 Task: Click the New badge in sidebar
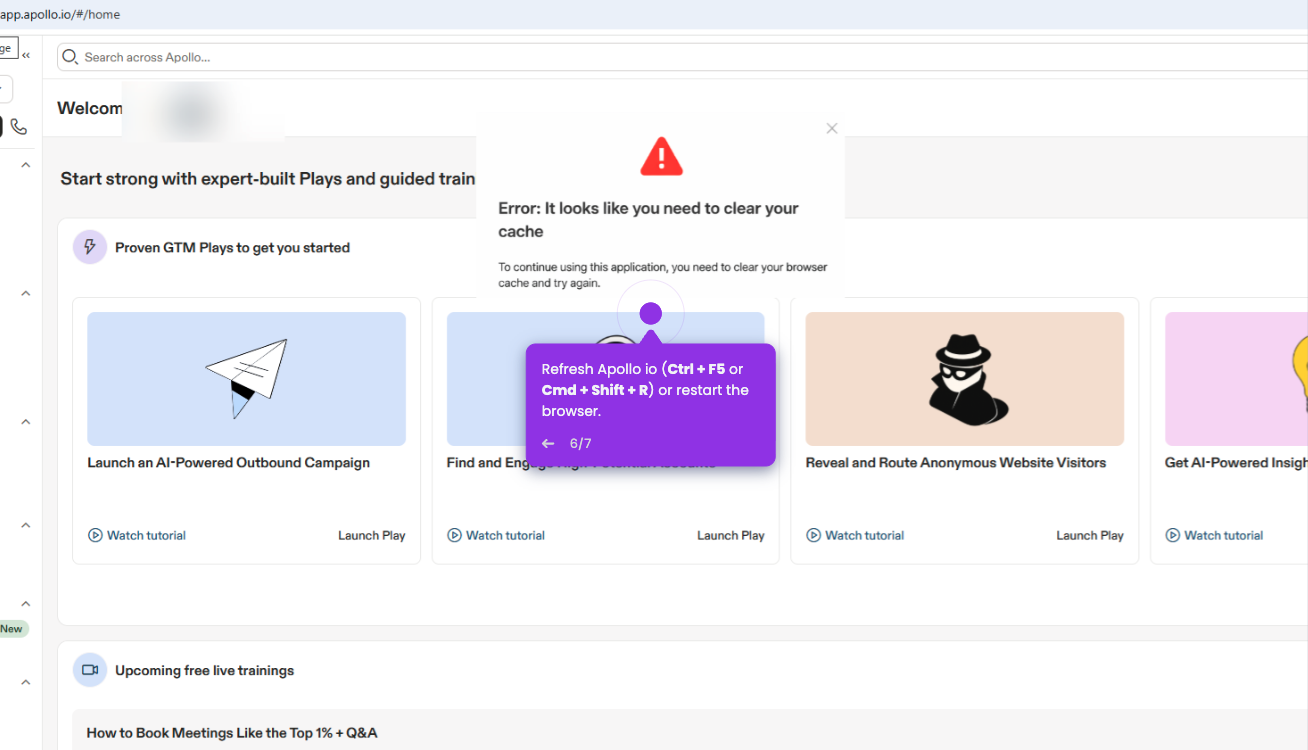pyautogui.click(x=12, y=629)
